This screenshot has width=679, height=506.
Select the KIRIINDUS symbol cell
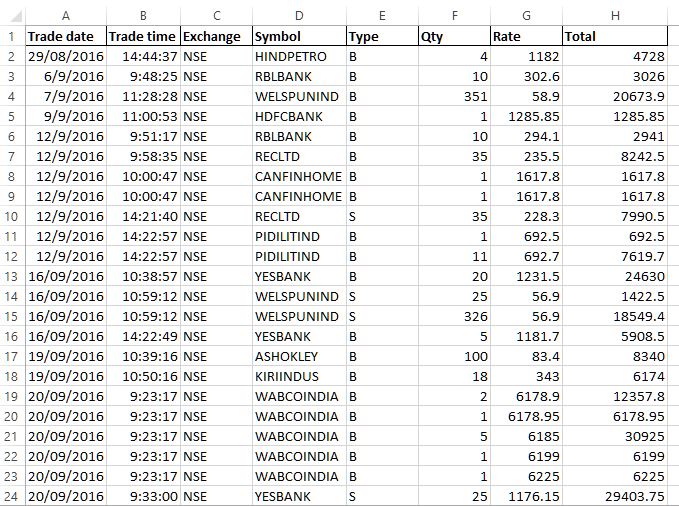[299, 376]
